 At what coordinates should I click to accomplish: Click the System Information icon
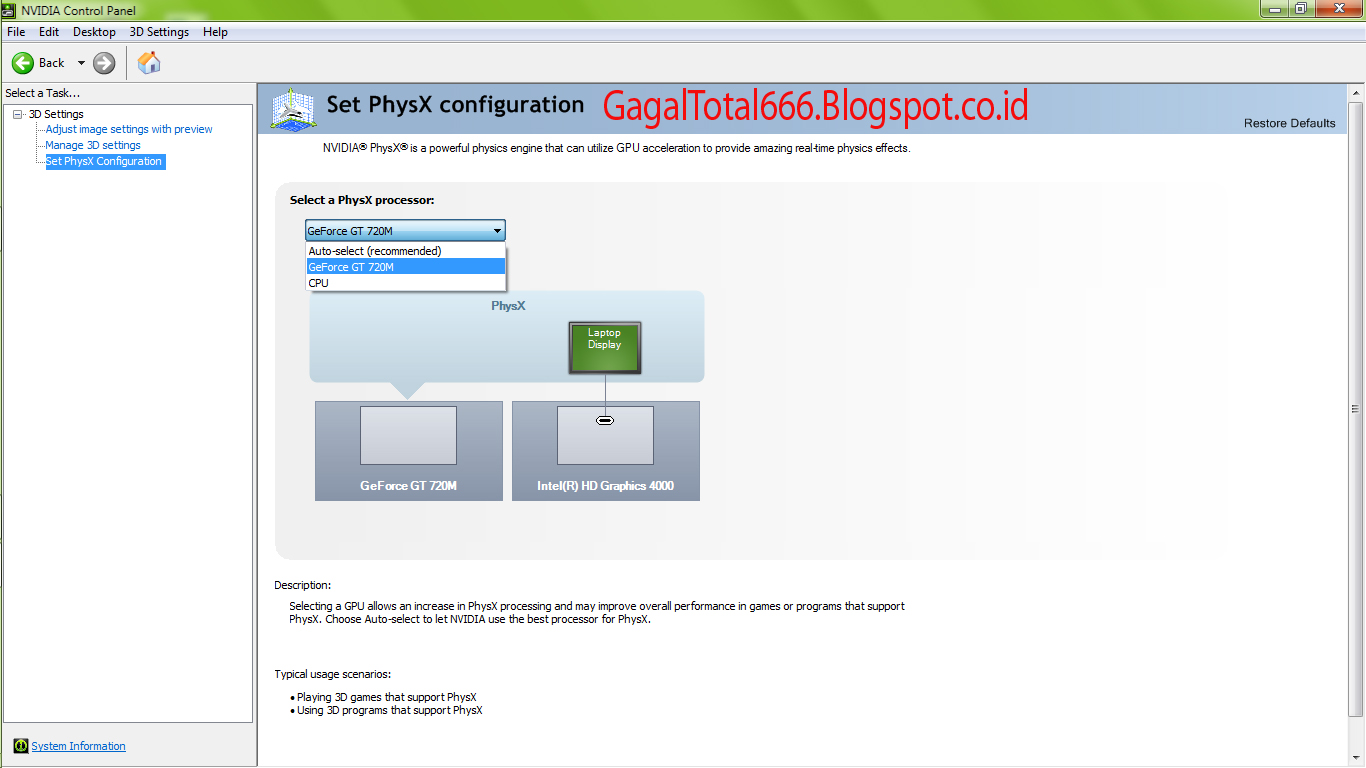[x=21, y=746]
